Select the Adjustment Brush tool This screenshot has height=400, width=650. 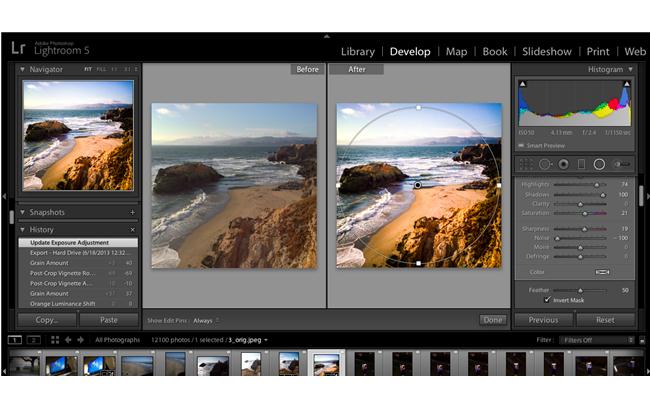622,165
